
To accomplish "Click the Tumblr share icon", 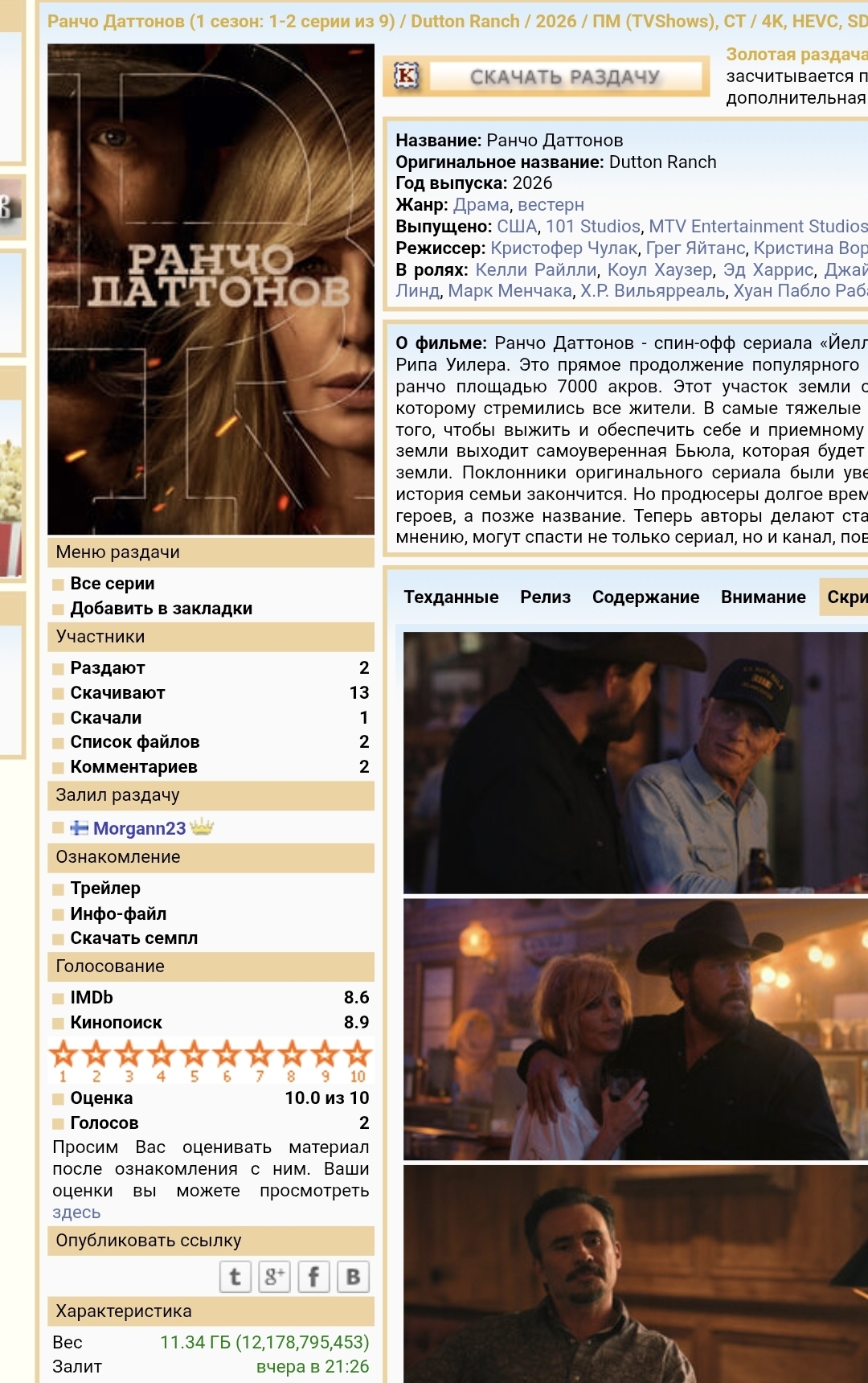I will 235,1276.
